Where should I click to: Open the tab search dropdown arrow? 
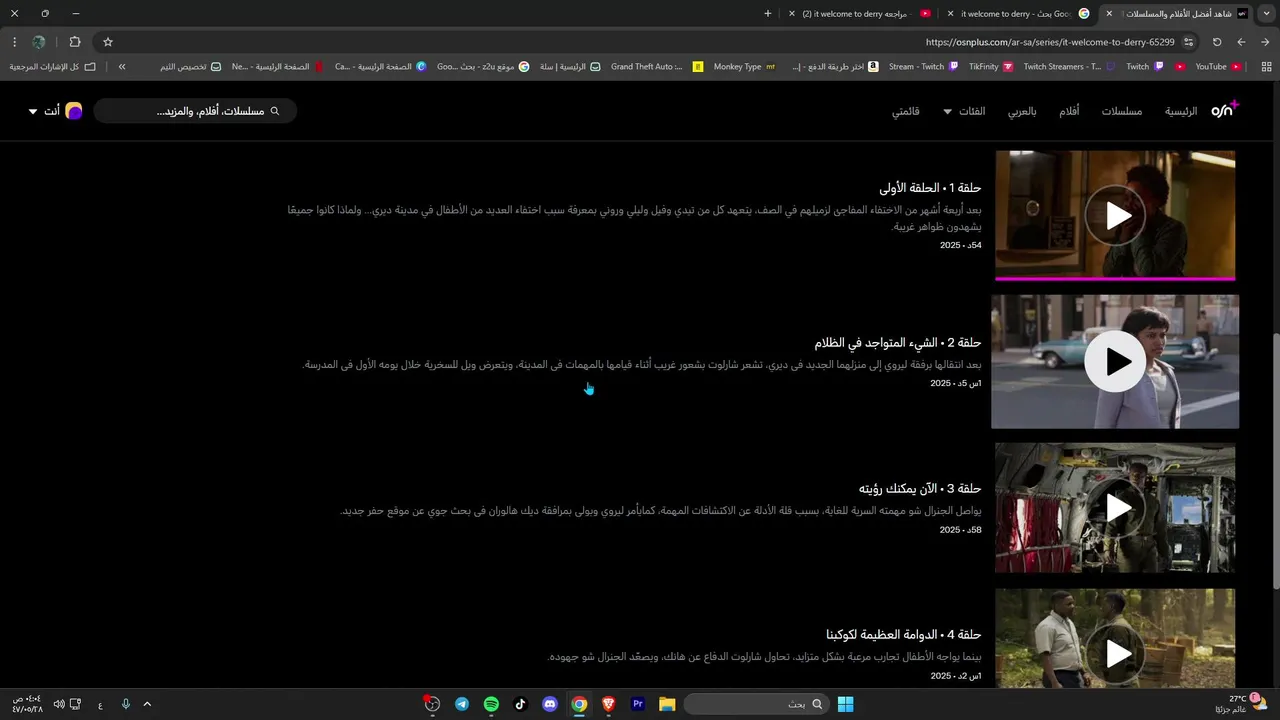click(1266, 13)
